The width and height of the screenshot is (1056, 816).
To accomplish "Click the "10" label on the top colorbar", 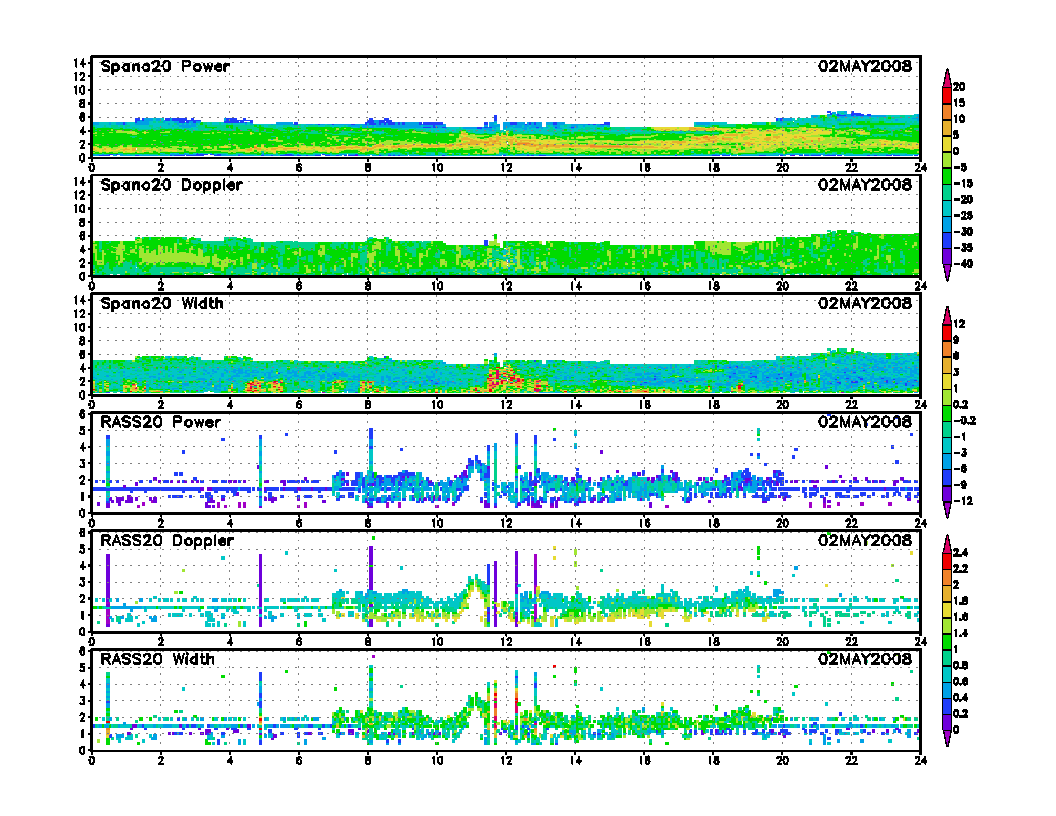I will pyautogui.click(x=959, y=119).
